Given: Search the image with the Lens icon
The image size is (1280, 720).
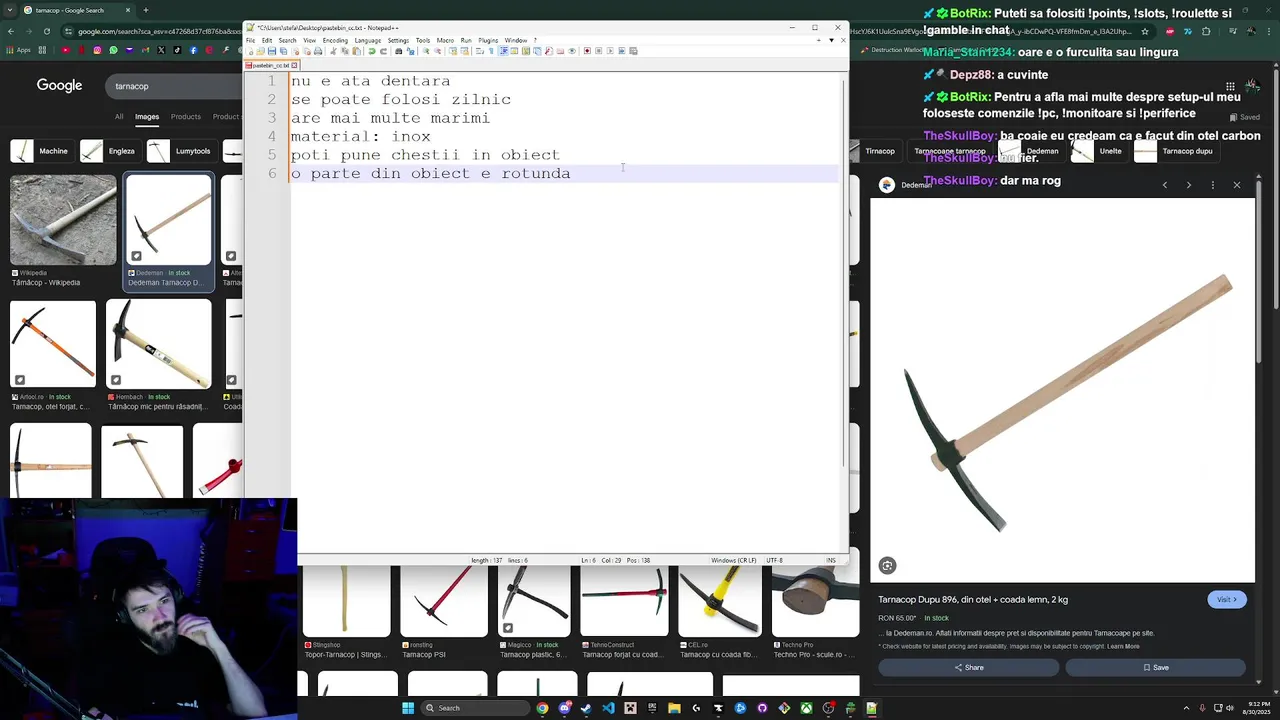Looking at the screenshot, I should tap(887, 565).
